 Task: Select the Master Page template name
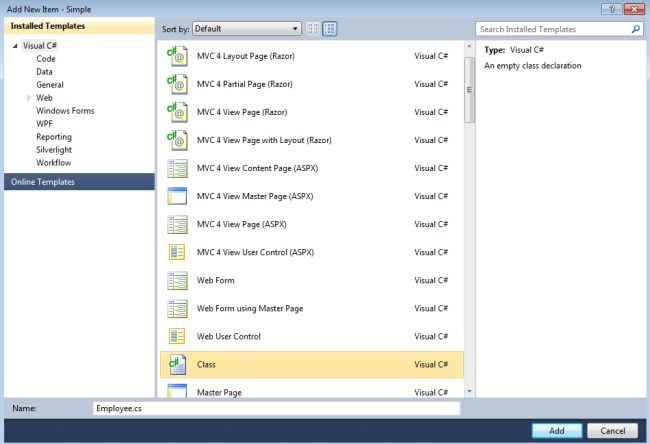pyautogui.click(x=219, y=392)
